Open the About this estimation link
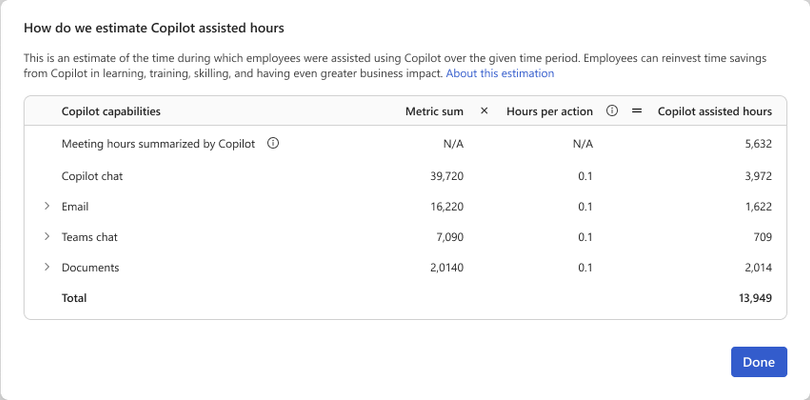Viewport: 810px width, 400px height. pos(500,73)
